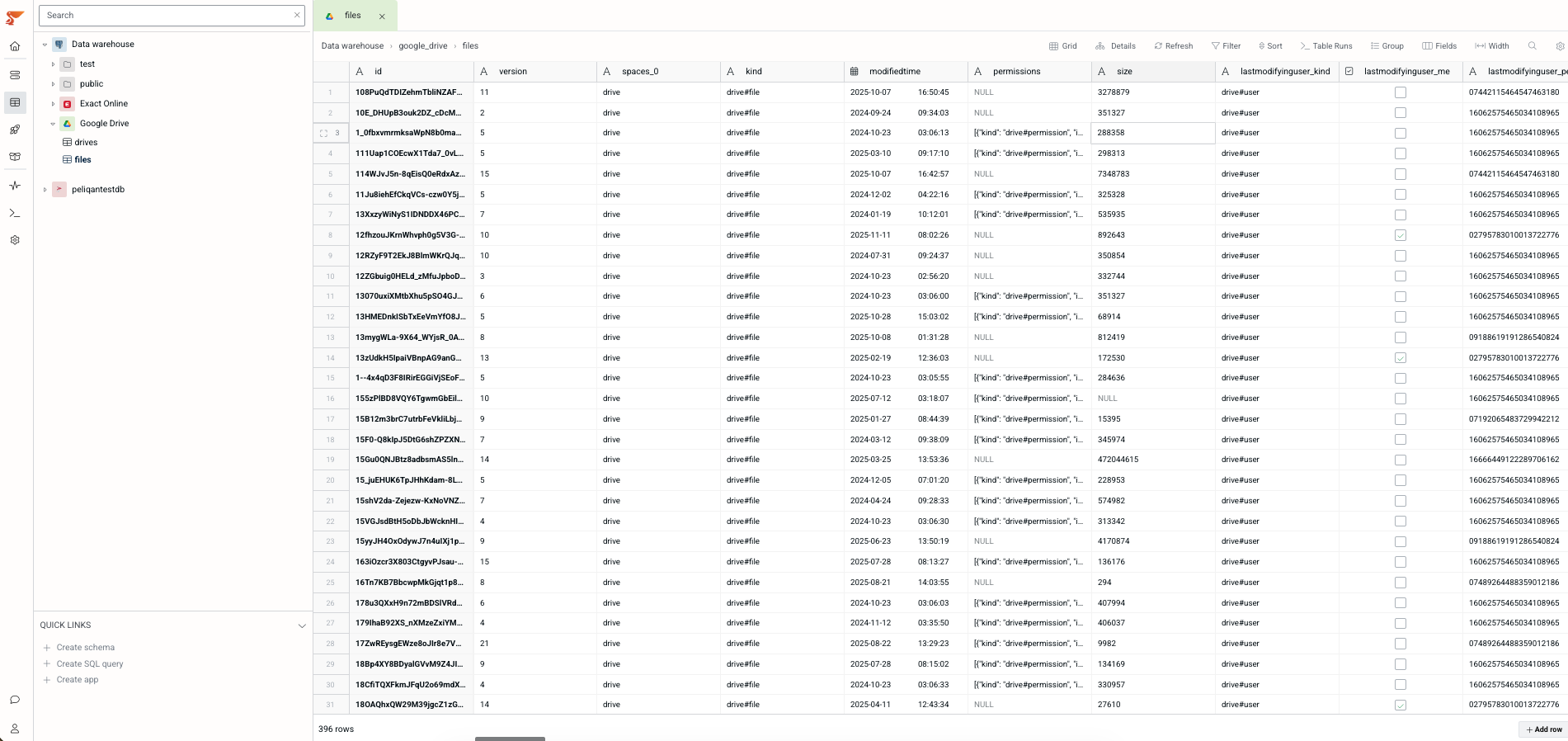
Task: Click the Create schema quick link
Action: (79, 648)
